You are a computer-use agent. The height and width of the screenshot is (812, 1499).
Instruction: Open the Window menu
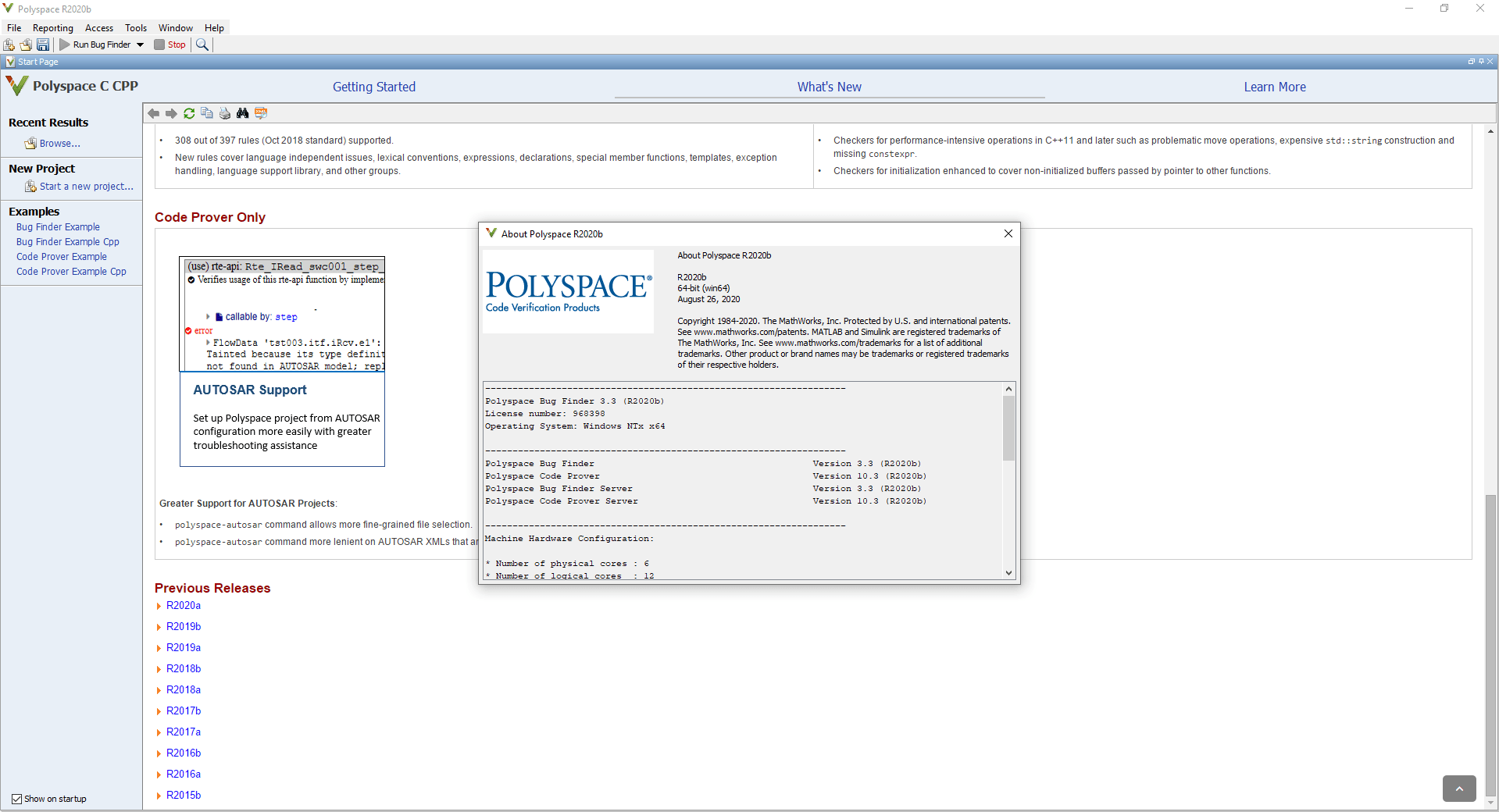tap(176, 28)
